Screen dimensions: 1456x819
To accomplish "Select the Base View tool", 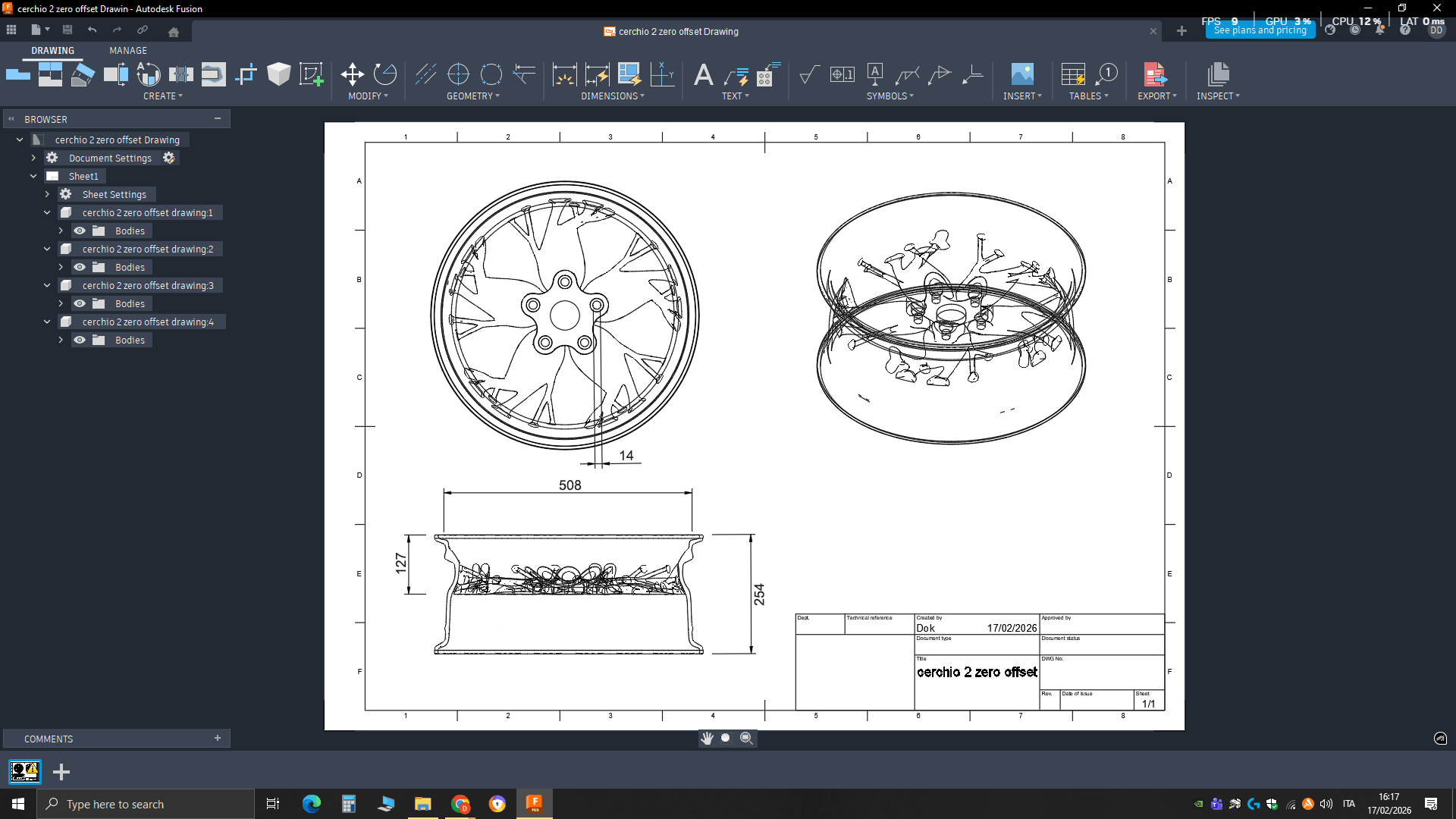I will (17, 74).
